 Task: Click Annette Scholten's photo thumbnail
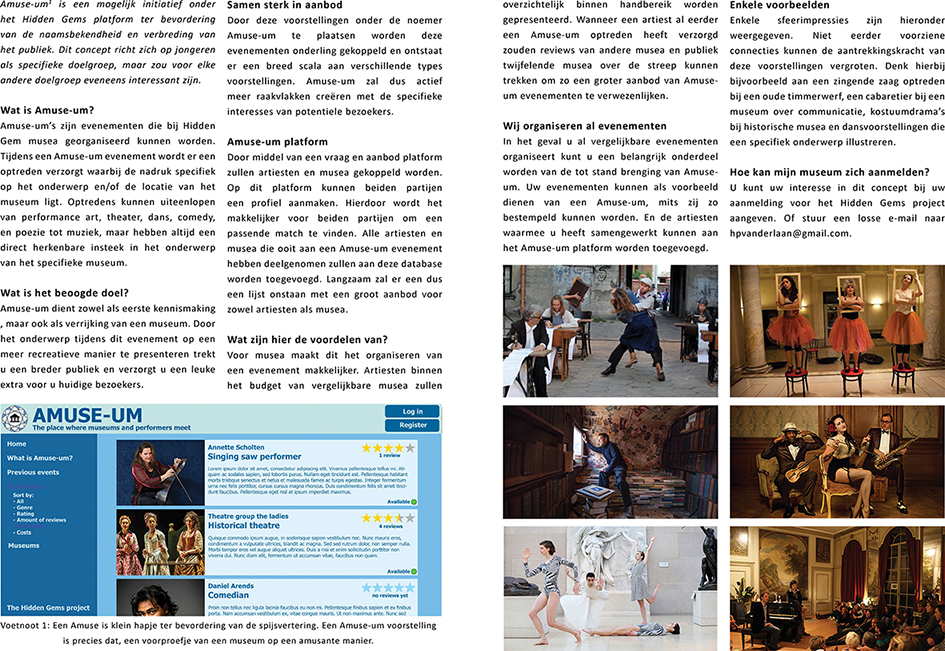point(160,473)
